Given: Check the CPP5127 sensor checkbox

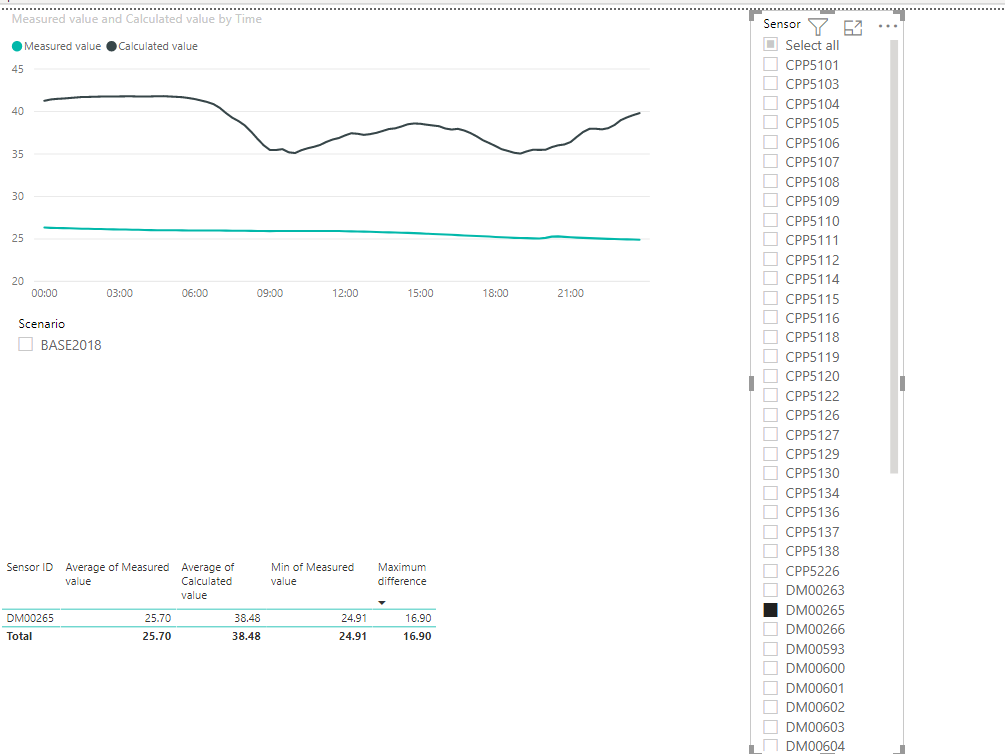Looking at the screenshot, I should 770,435.
